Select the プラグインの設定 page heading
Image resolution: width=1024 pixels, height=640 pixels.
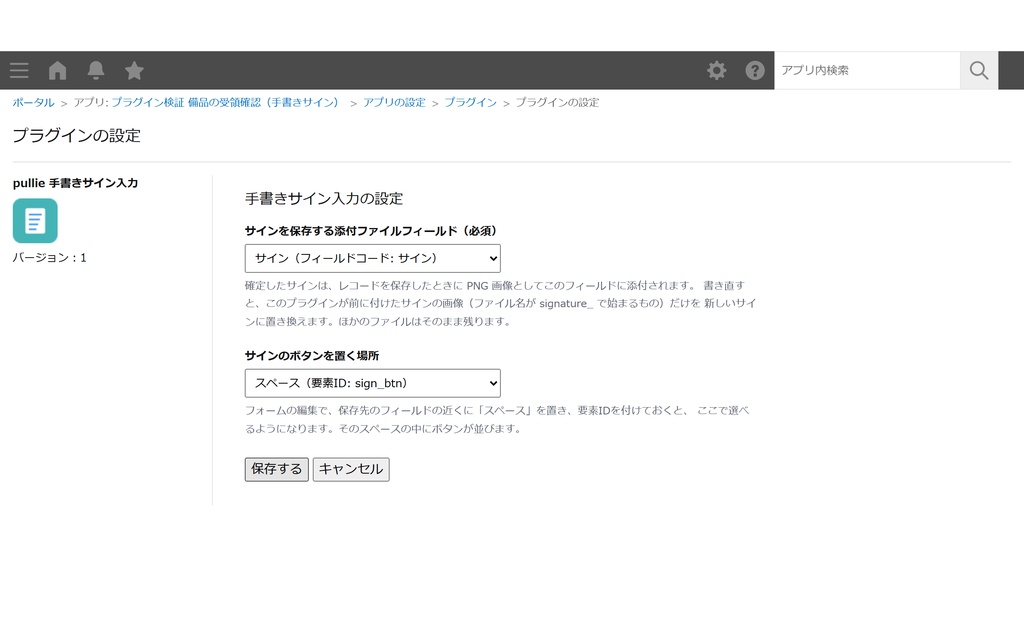point(76,136)
